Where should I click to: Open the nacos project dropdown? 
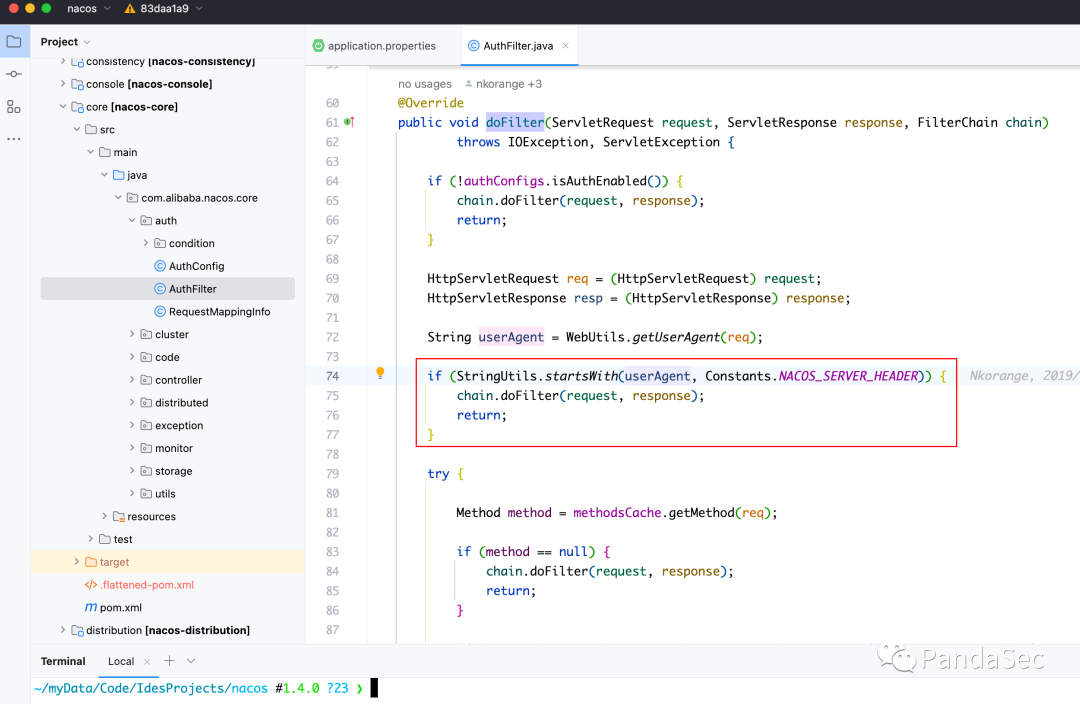(x=89, y=9)
